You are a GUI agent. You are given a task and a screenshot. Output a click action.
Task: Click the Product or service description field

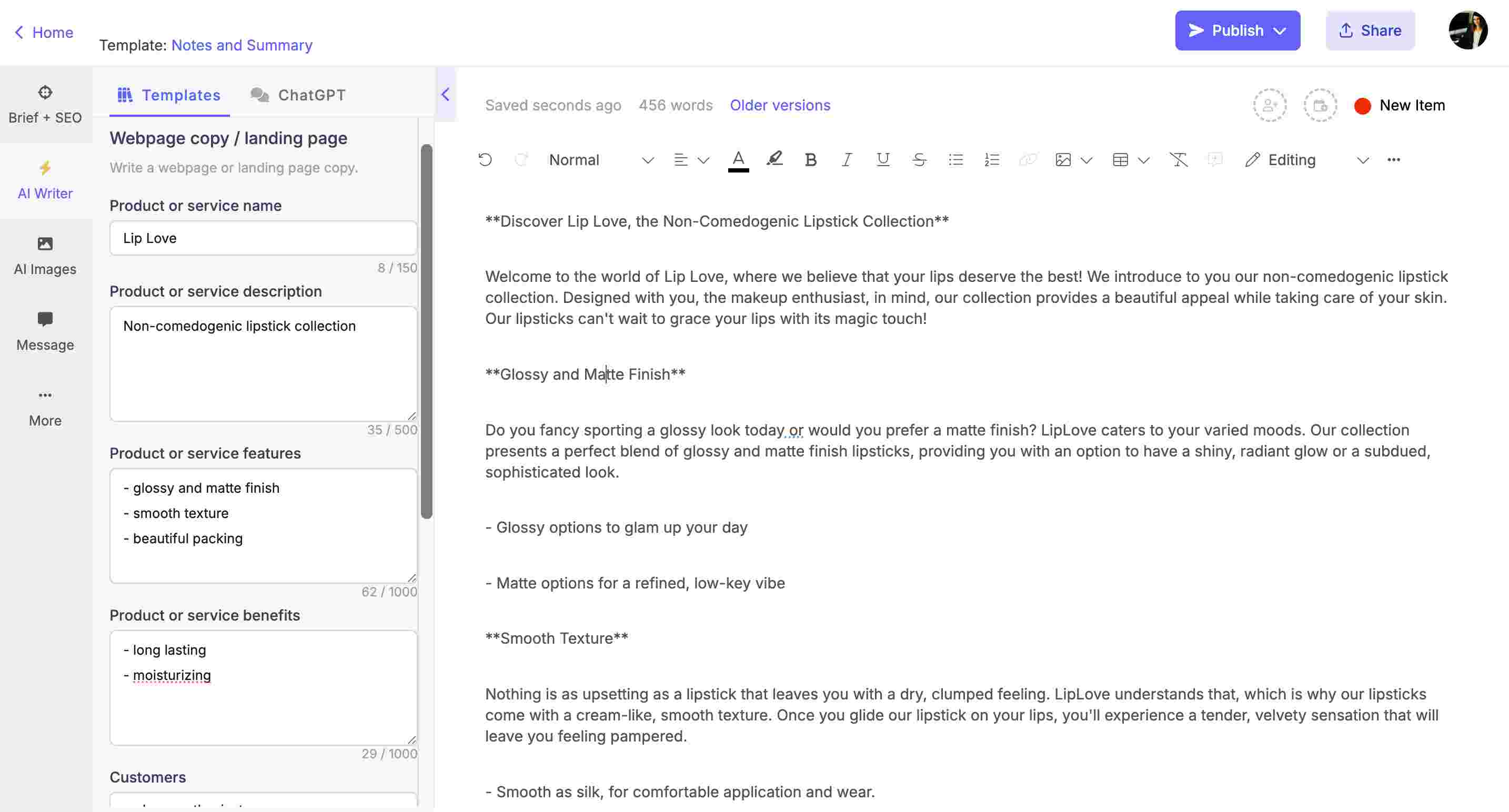click(x=263, y=363)
